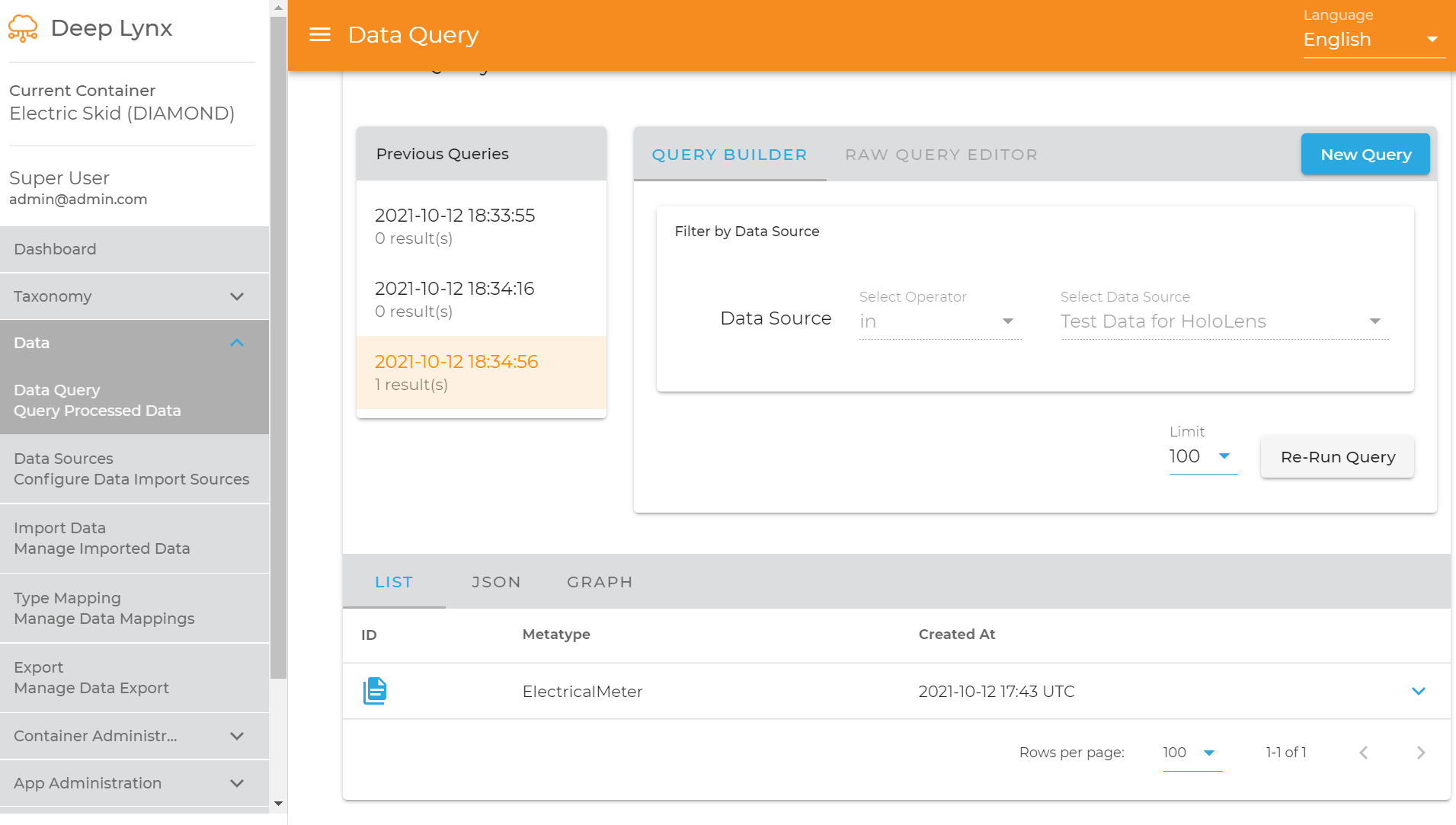This screenshot has width=1456, height=825.
Task: Click the admin@admin.com user text
Action: 78,200
